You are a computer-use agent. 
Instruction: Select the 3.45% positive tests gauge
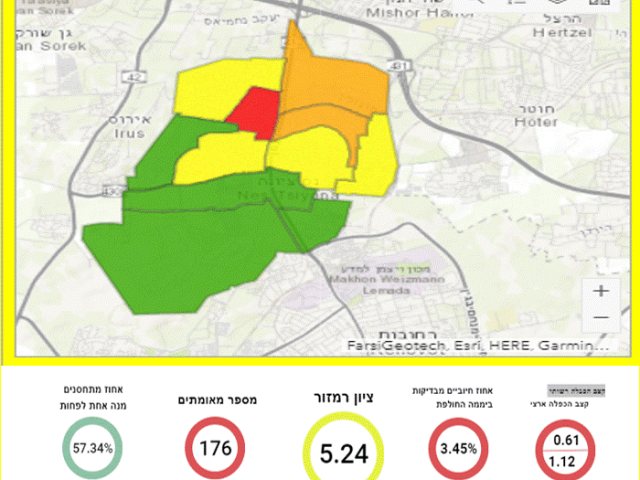[458, 449]
